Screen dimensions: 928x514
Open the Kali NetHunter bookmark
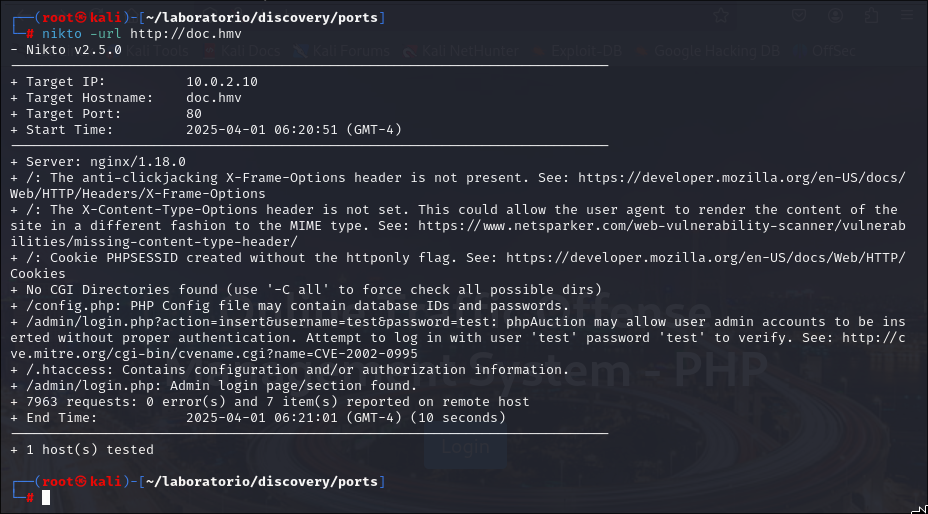pos(461,52)
